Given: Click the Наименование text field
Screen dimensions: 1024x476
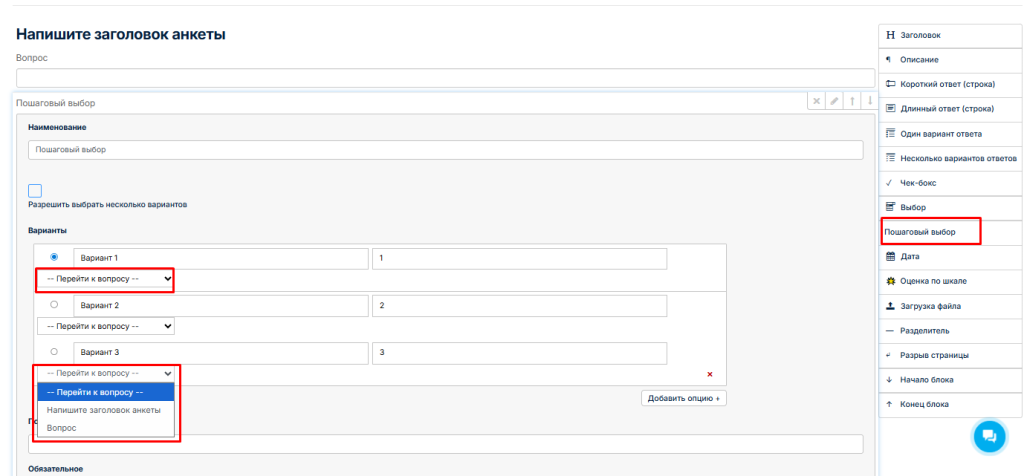Looking at the screenshot, I should pos(445,150).
